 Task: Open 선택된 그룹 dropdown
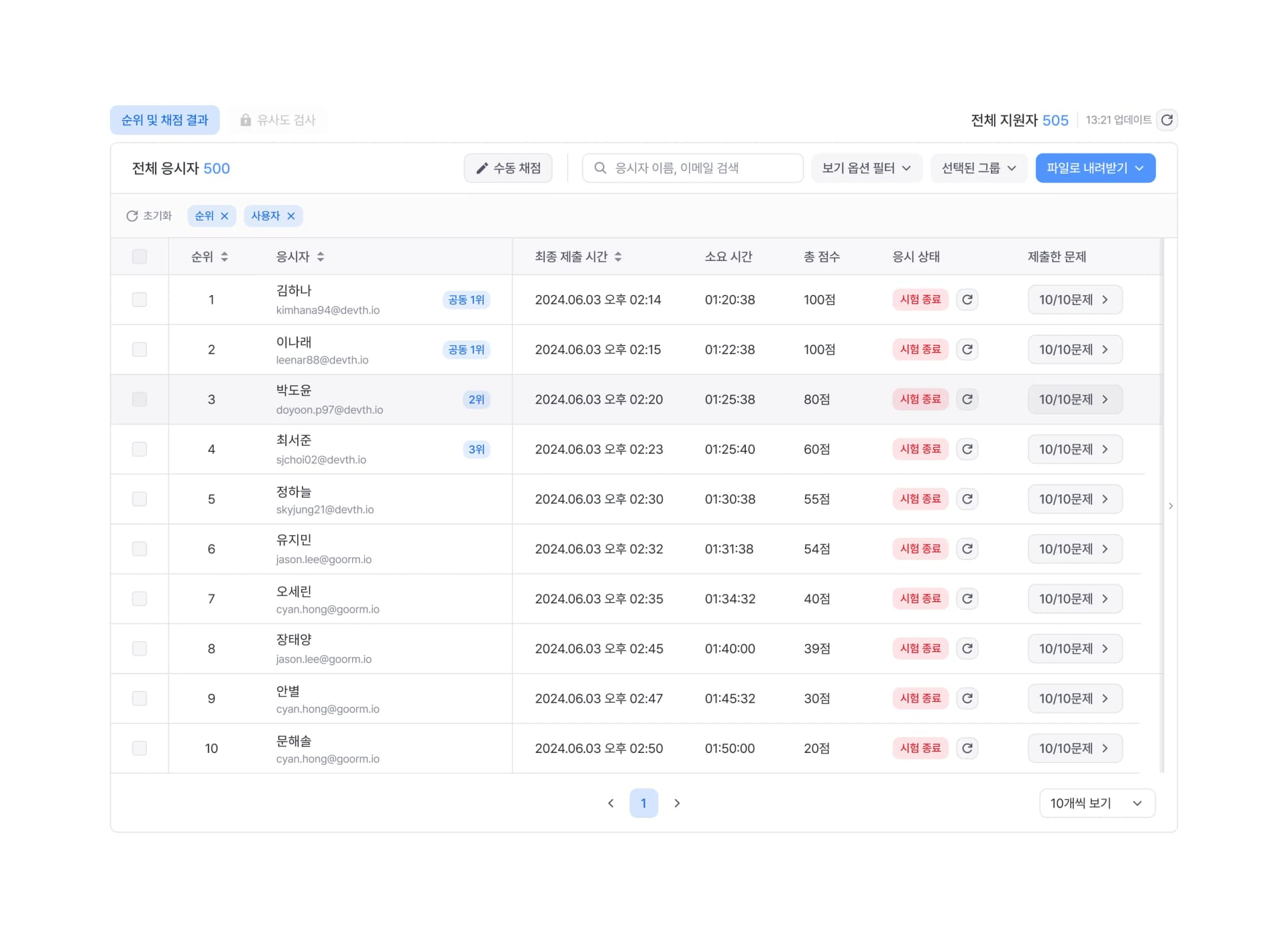point(978,168)
